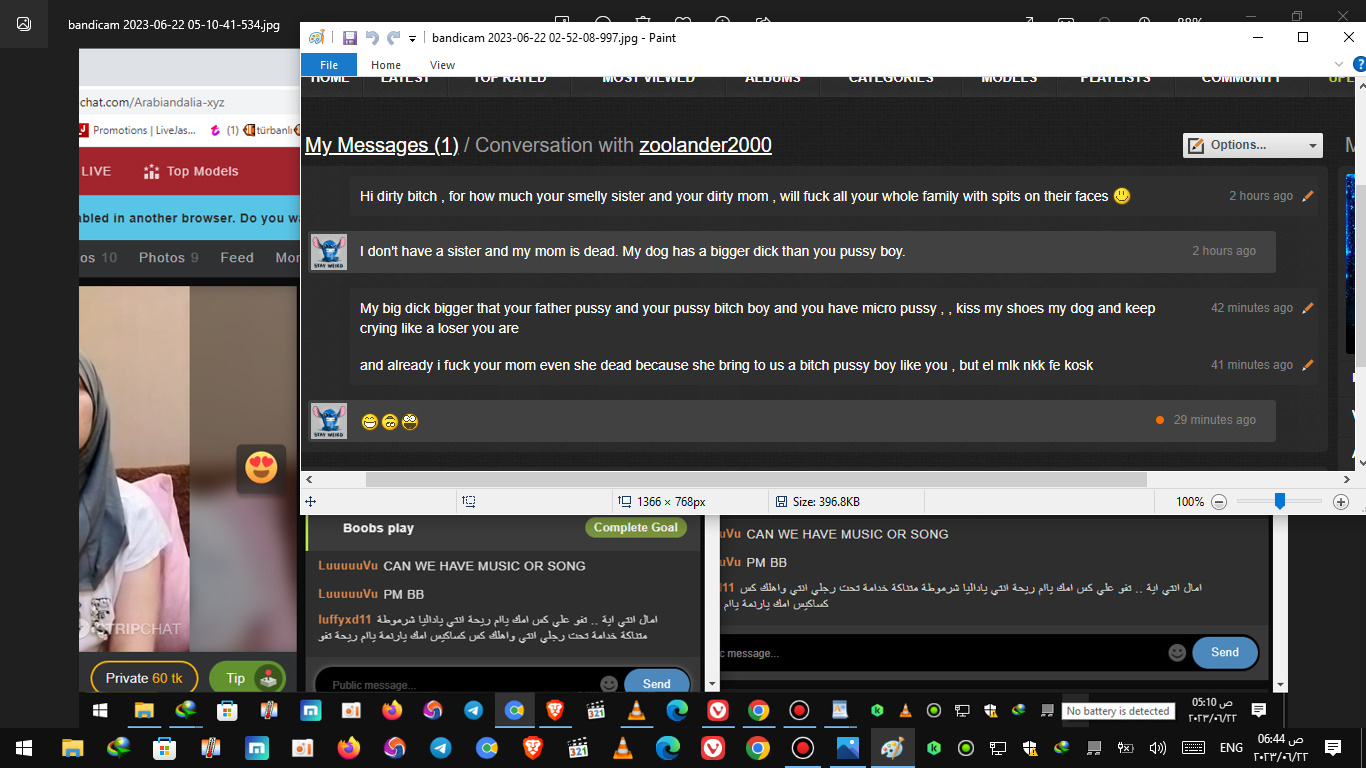Undo the last action in Paint
Viewport: 1366px width, 768px height.
[372, 38]
